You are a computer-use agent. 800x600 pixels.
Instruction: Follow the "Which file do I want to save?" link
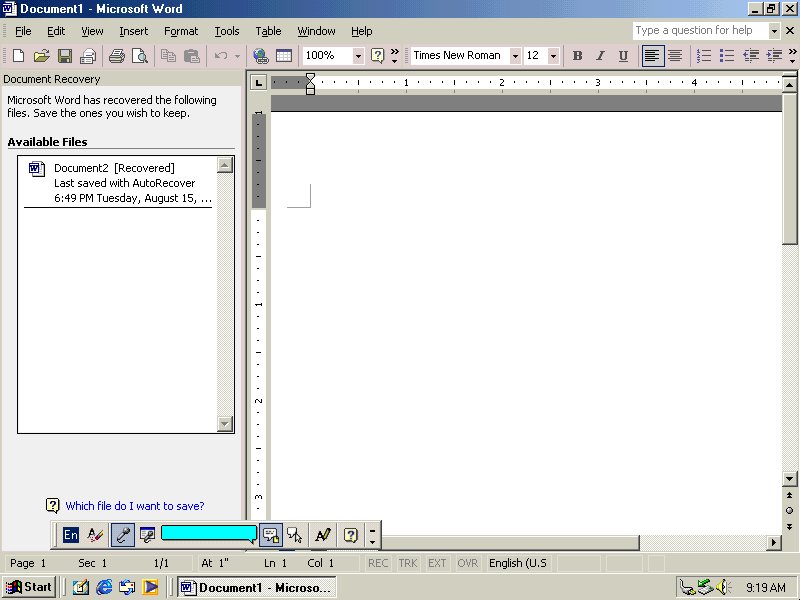135,506
